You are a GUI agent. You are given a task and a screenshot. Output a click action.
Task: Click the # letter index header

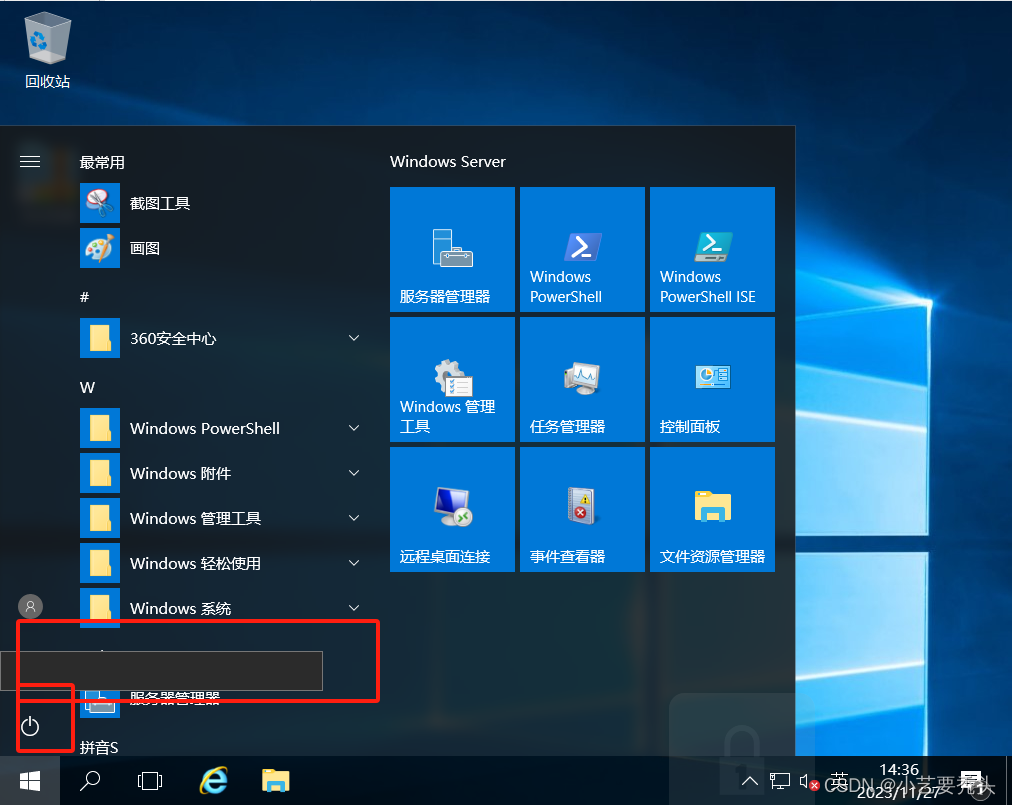point(85,297)
